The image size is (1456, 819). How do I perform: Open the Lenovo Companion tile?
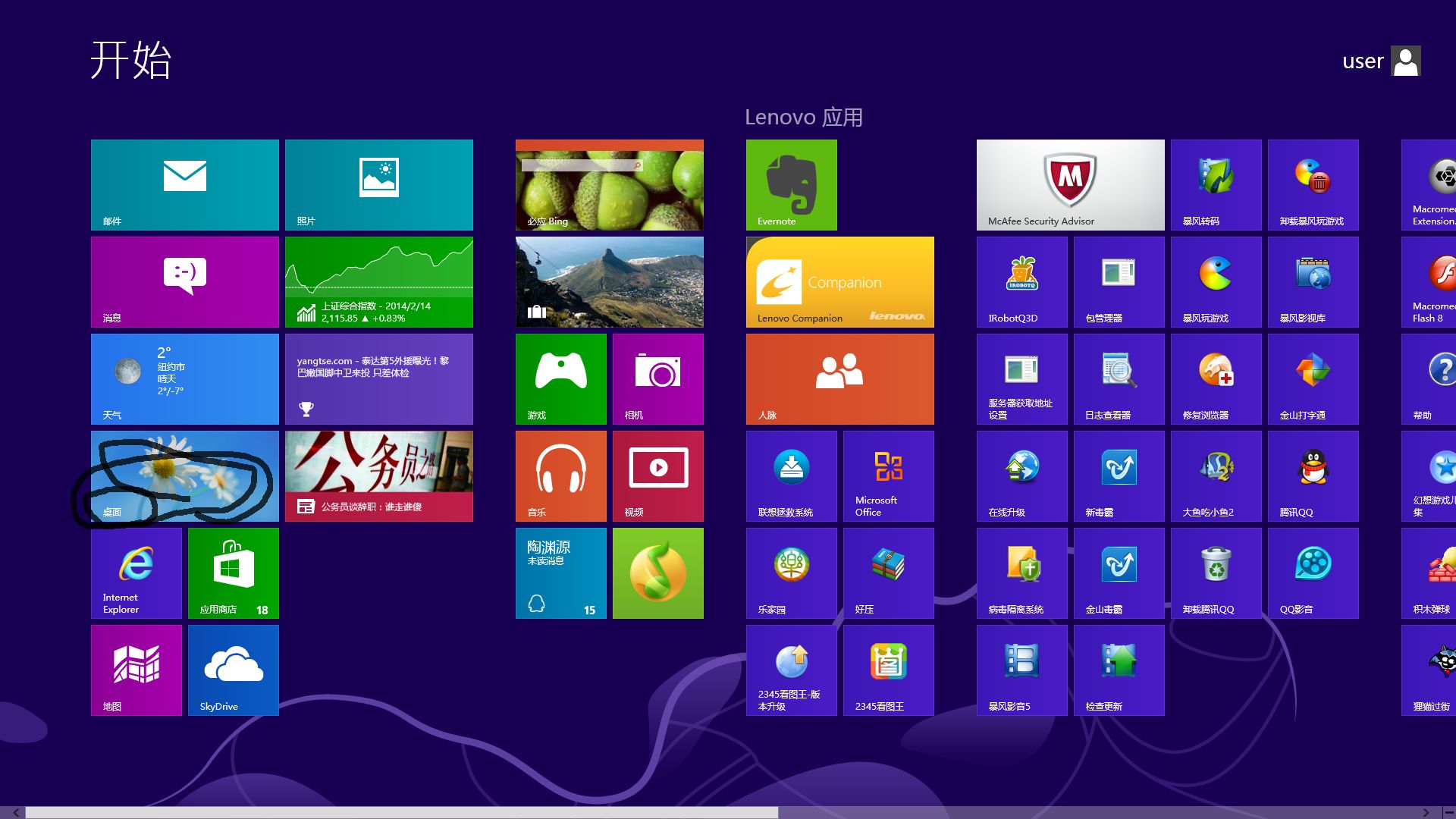tap(839, 281)
